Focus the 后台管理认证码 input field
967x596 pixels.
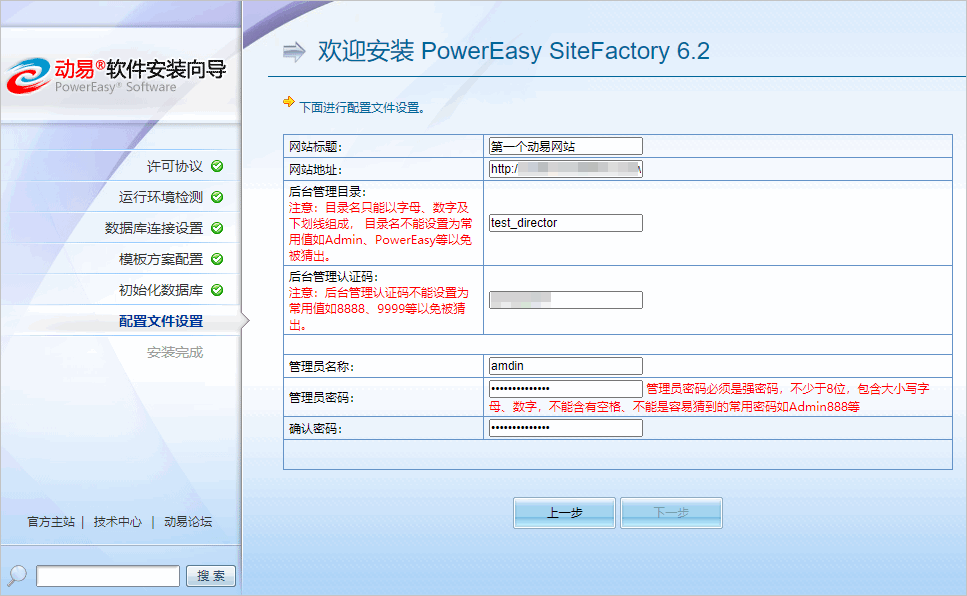pos(566,300)
